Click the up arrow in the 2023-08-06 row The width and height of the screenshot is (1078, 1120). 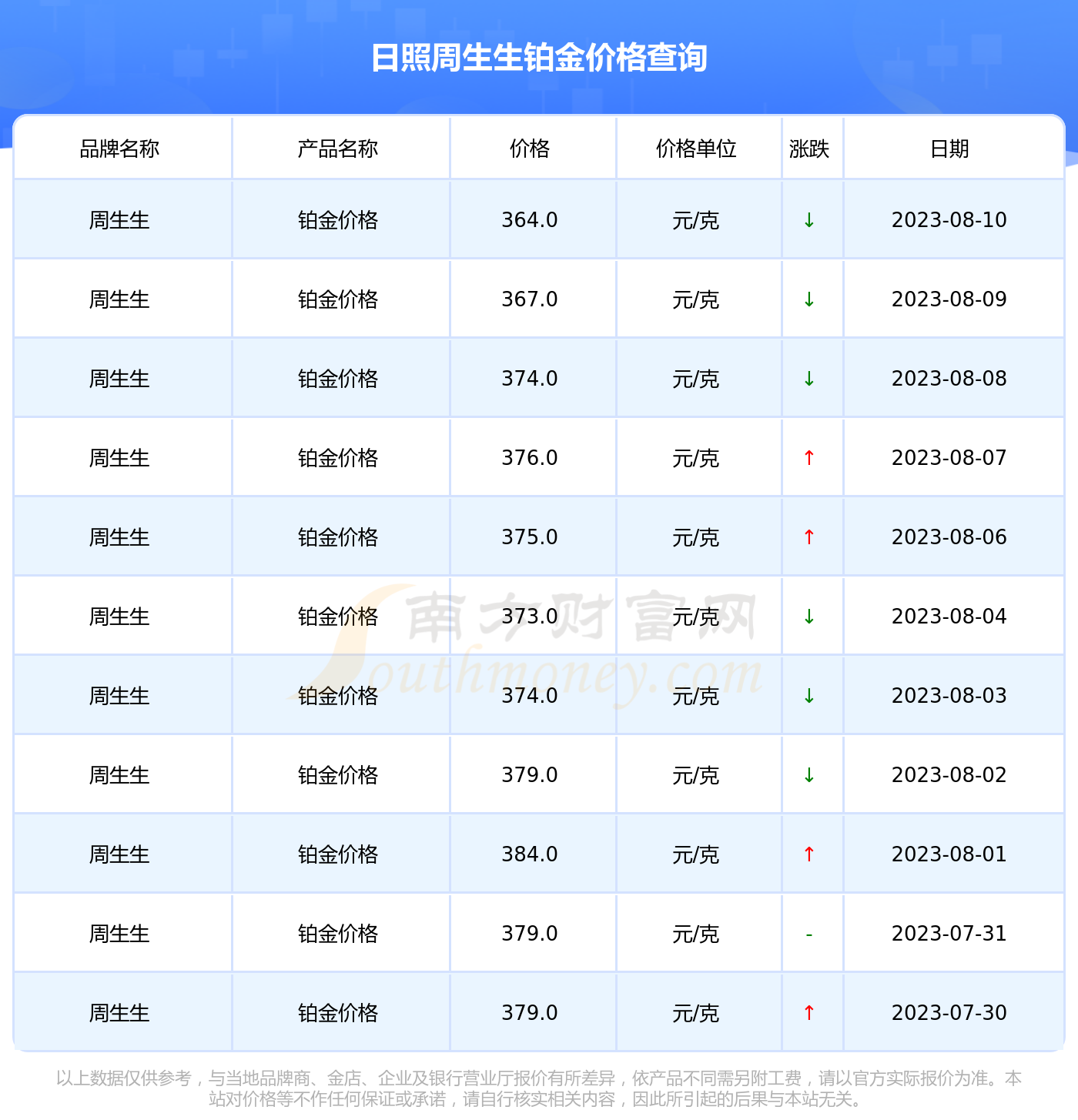[809, 537]
